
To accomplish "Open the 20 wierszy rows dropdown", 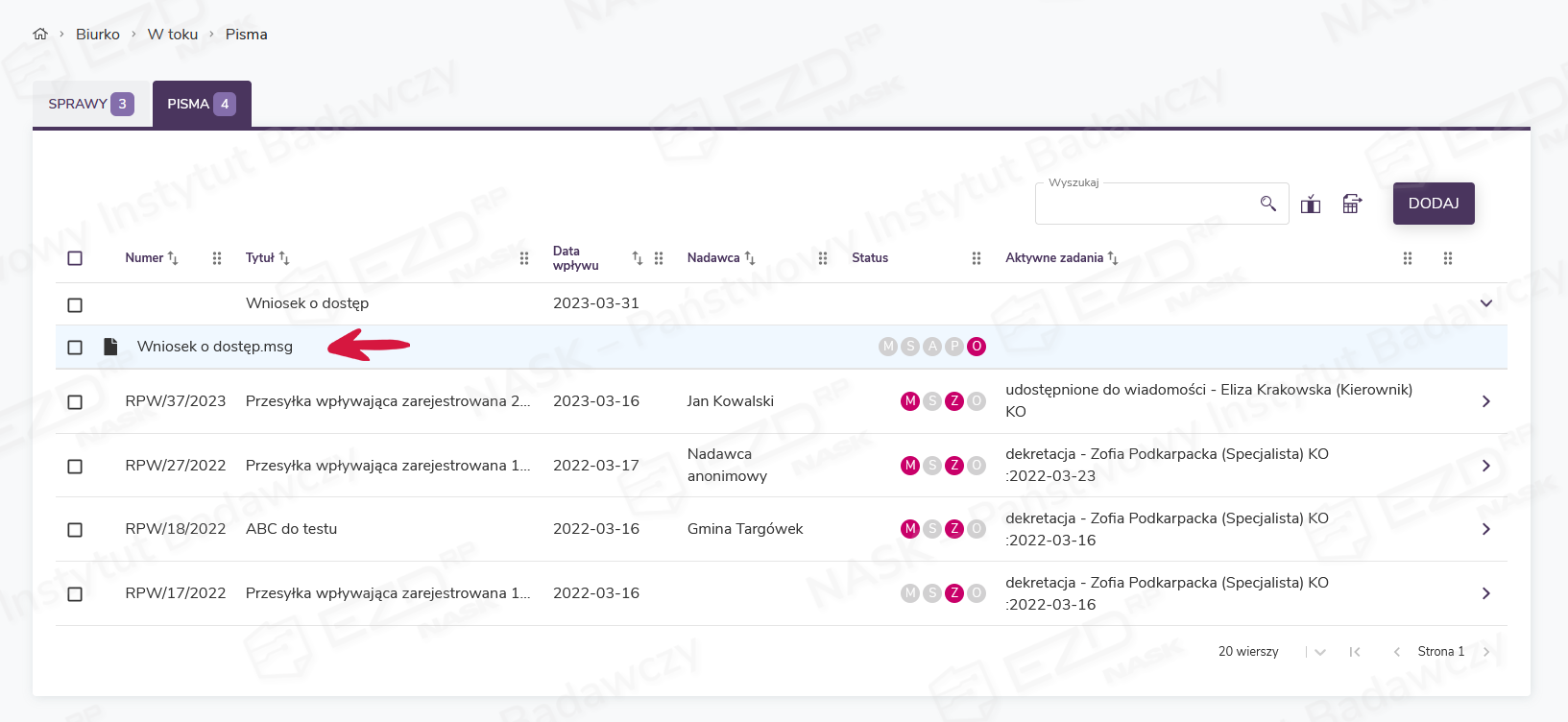I will tap(1319, 652).
